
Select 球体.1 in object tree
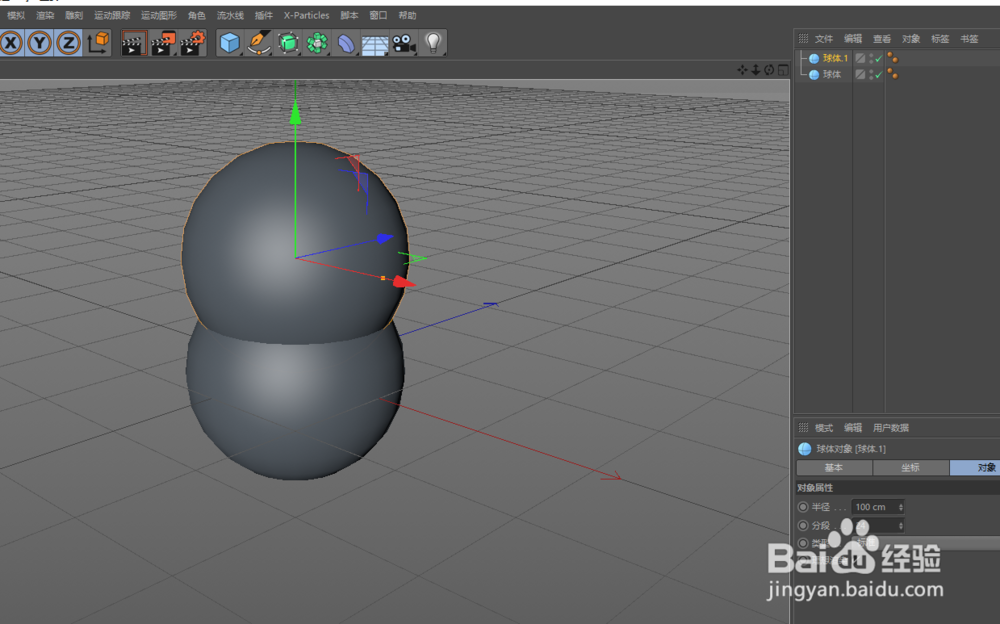tap(835, 58)
